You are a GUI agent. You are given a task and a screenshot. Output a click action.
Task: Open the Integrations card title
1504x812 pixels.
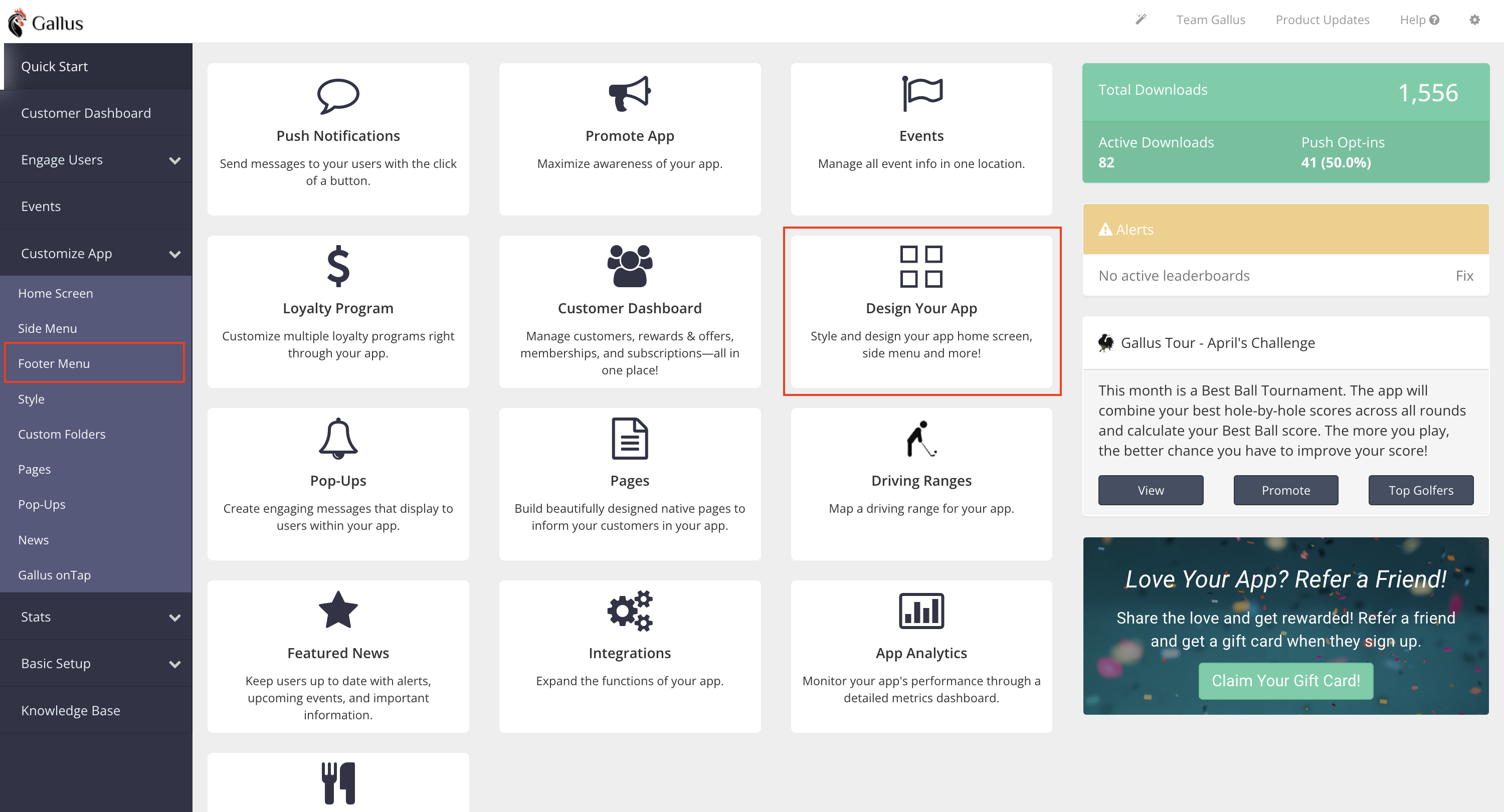pyautogui.click(x=629, y=653)
